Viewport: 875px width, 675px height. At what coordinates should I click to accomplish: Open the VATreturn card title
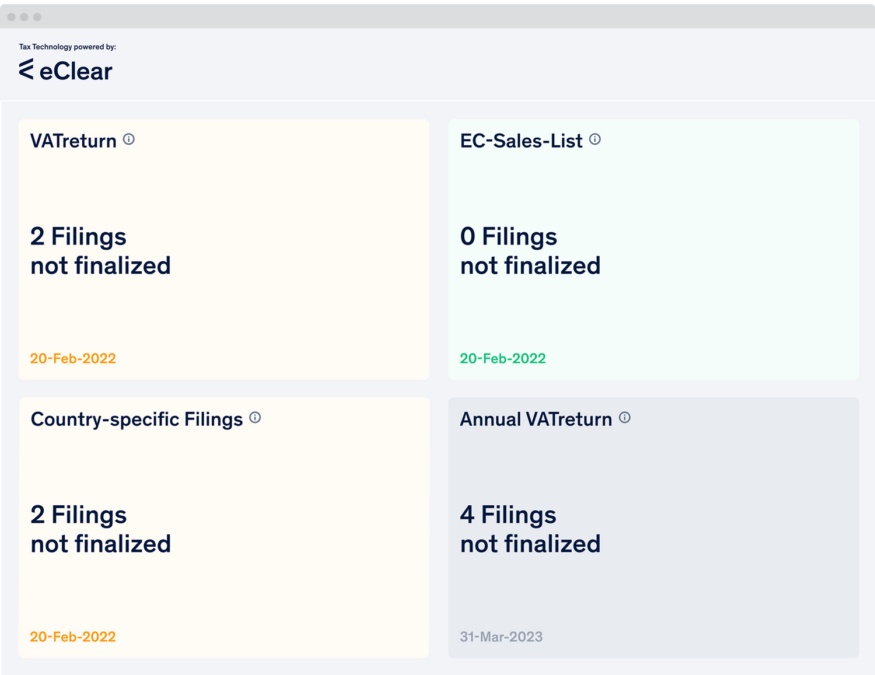tap(73, 141)
